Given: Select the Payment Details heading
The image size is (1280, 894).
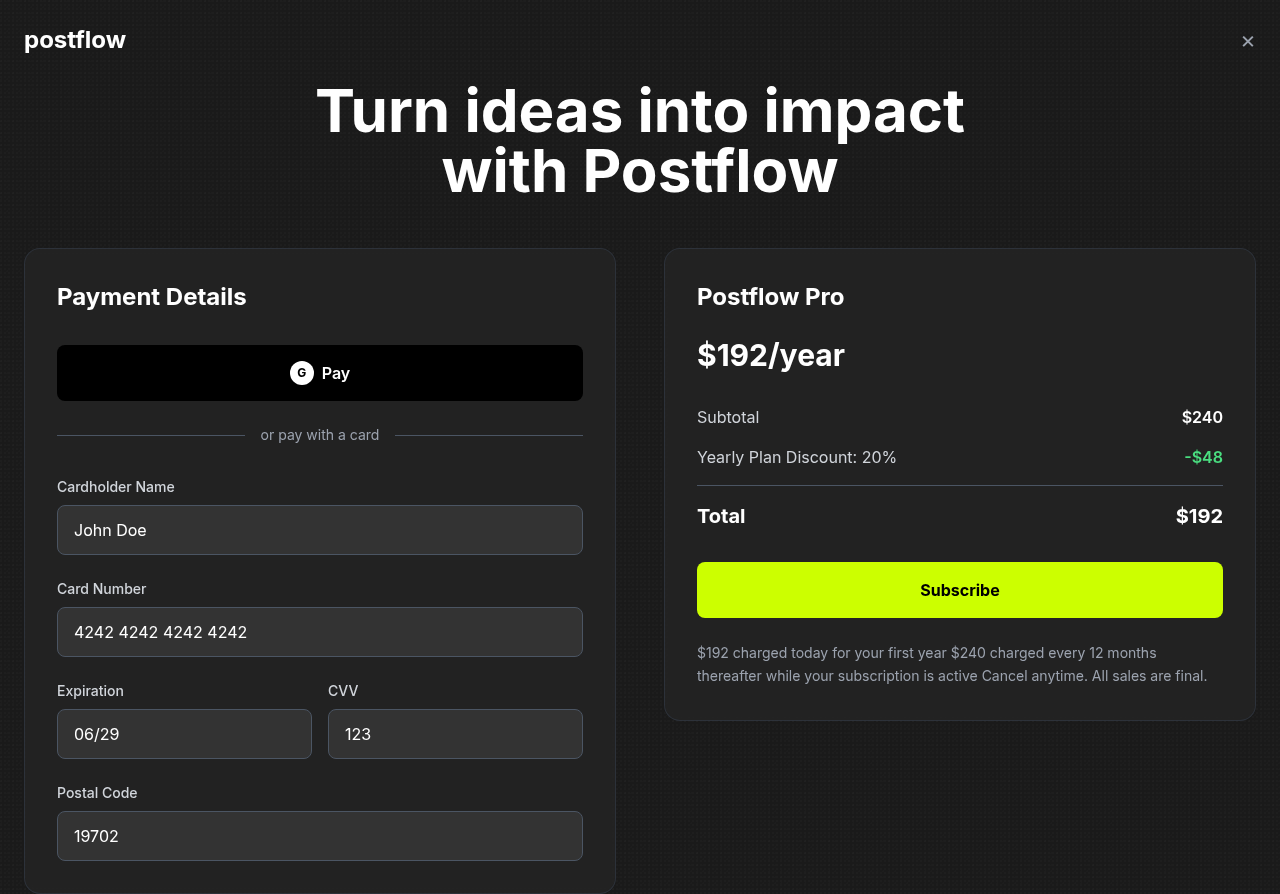Looking at the screenshot, I should tap(151, 296).
